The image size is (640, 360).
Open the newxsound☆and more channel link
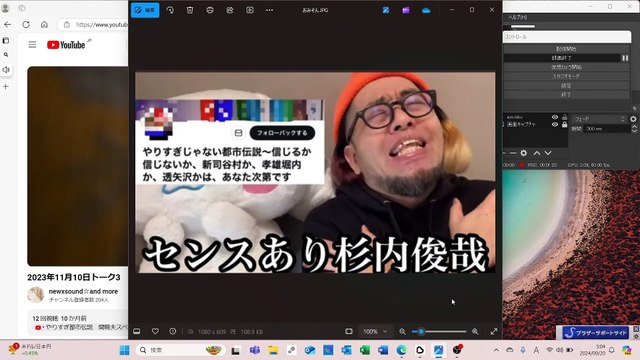[x=83, y=291]
